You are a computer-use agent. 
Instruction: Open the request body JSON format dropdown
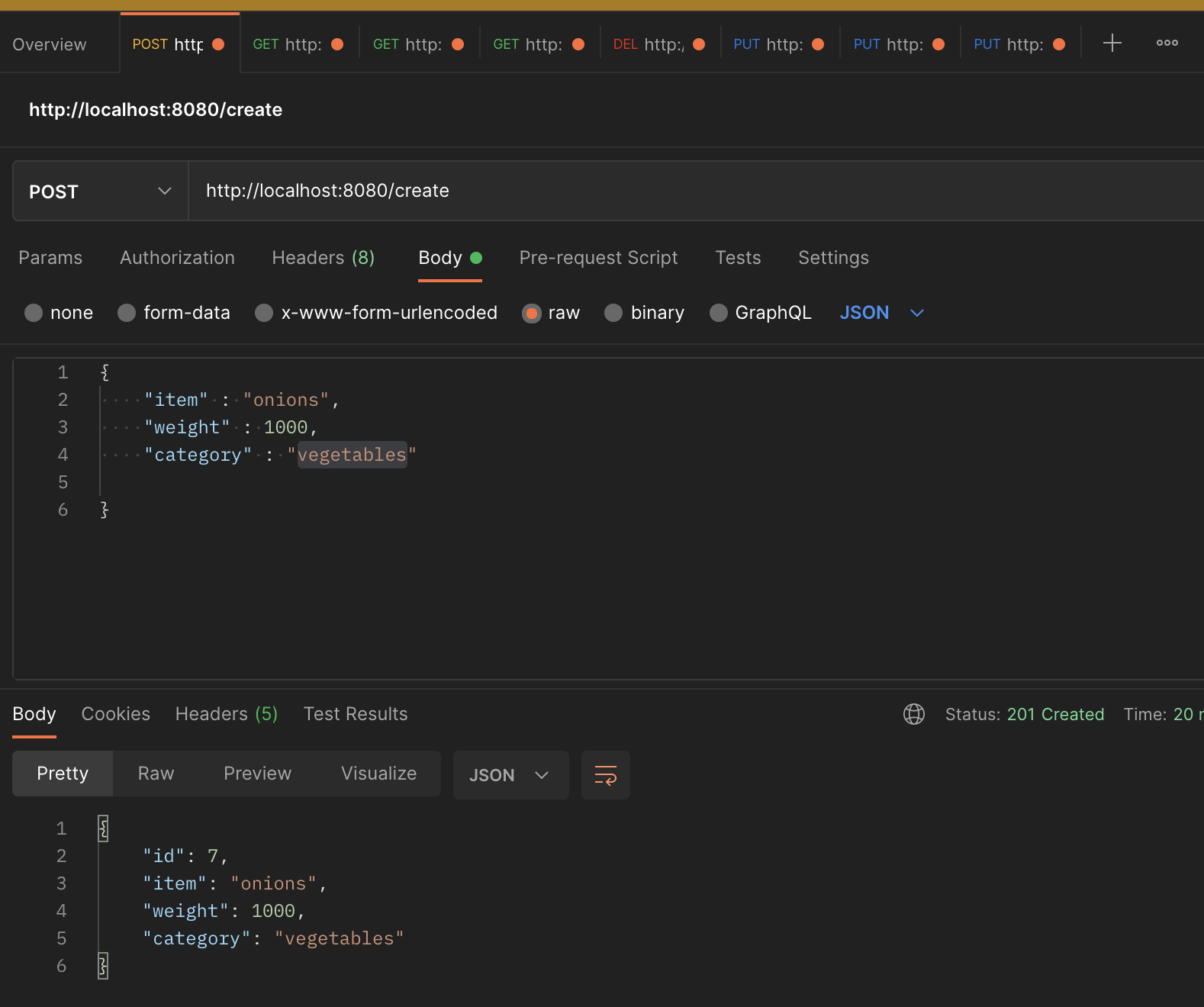(881, 313)
